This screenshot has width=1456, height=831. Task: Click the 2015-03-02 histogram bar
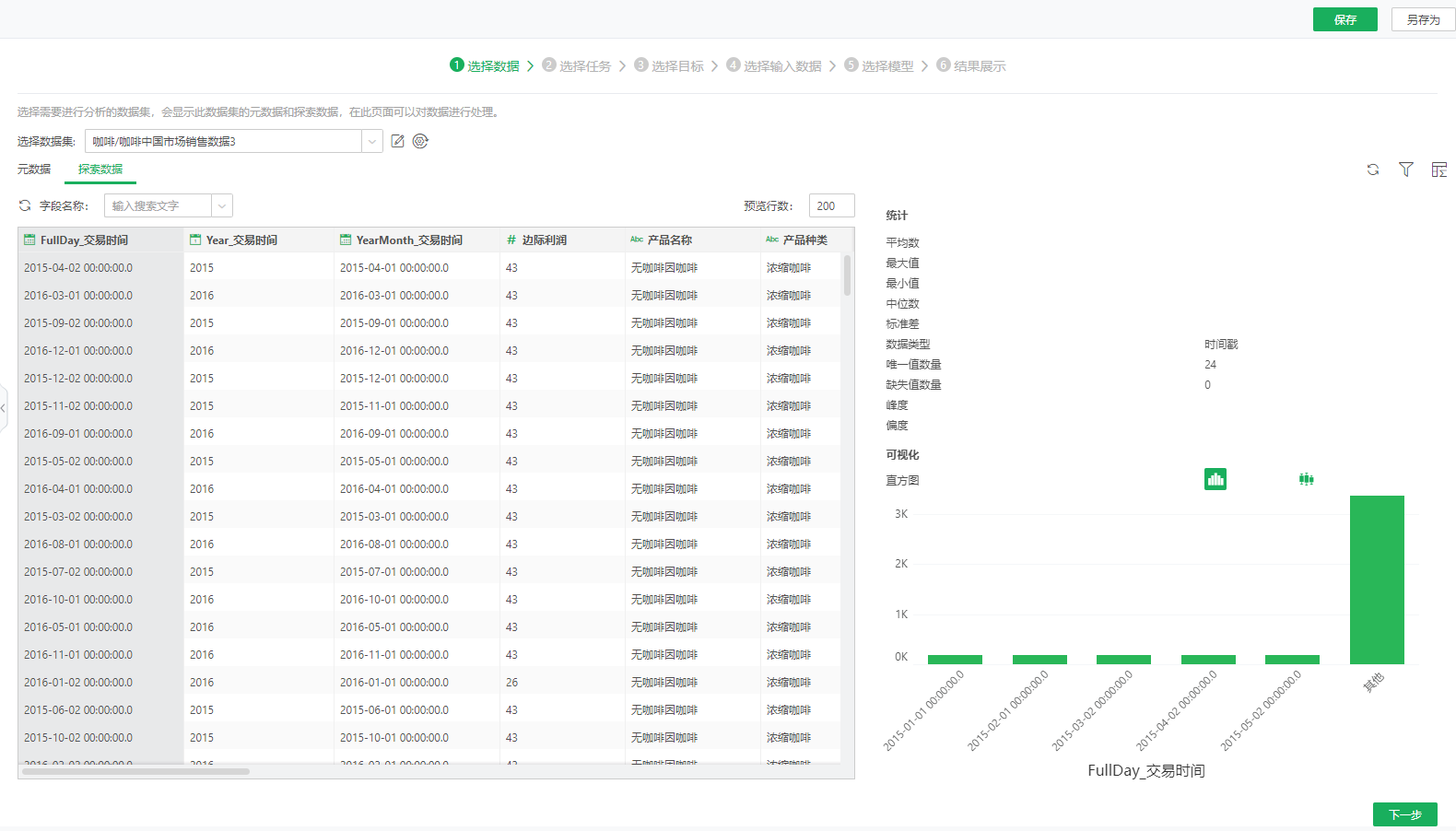point(1123,660)
